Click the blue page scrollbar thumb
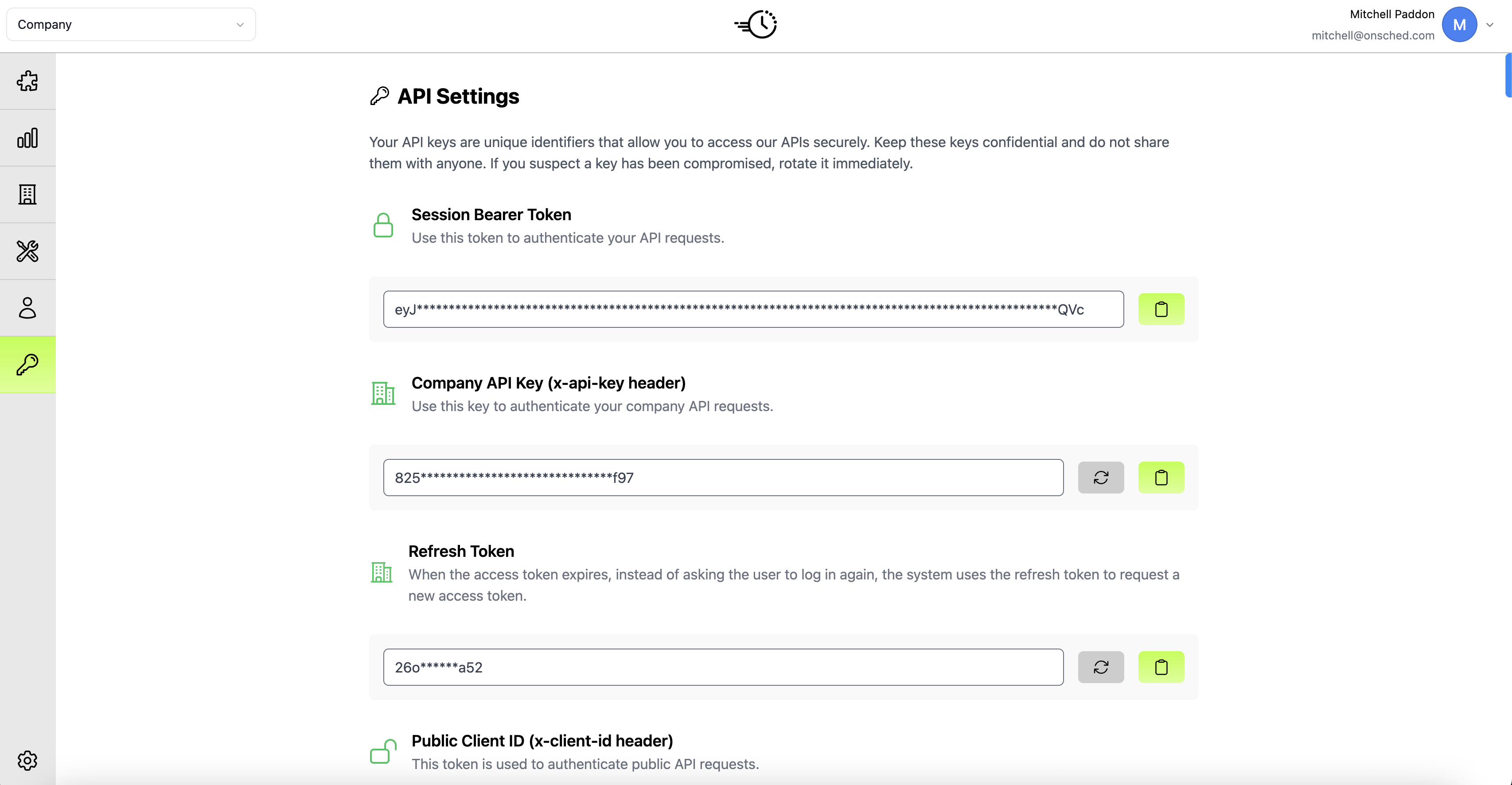 [x=1508, y=75]
